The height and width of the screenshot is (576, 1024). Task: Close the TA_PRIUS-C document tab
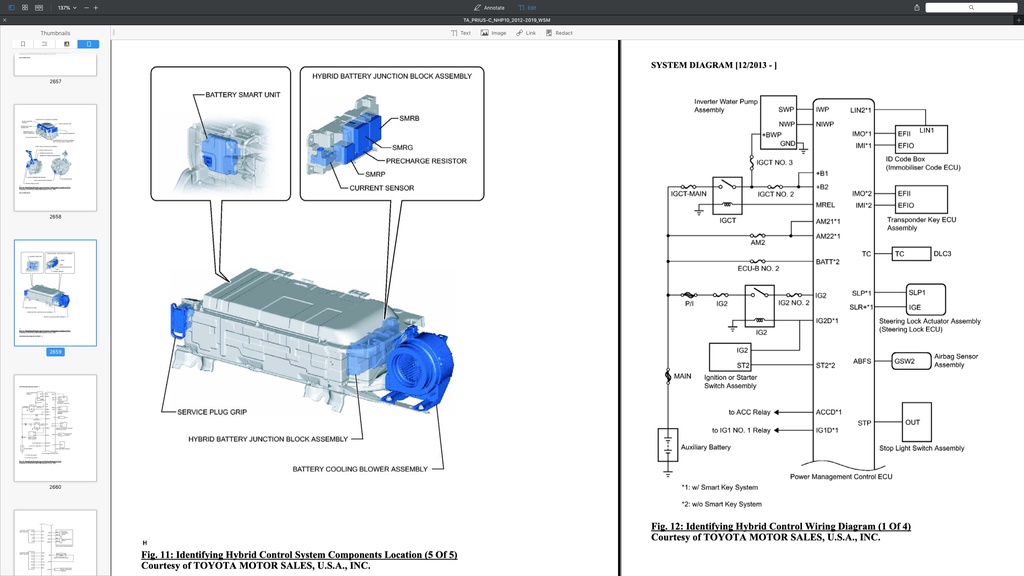pyautogui.click(x=5, y=20)
